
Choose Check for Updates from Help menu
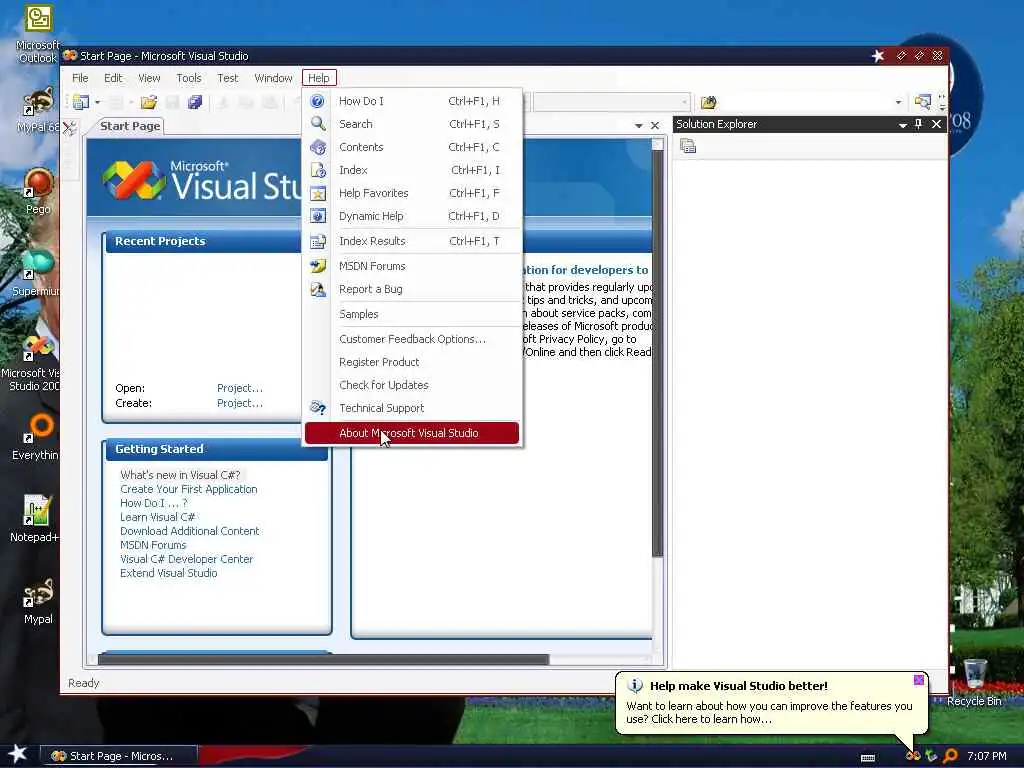pos(412,385)
